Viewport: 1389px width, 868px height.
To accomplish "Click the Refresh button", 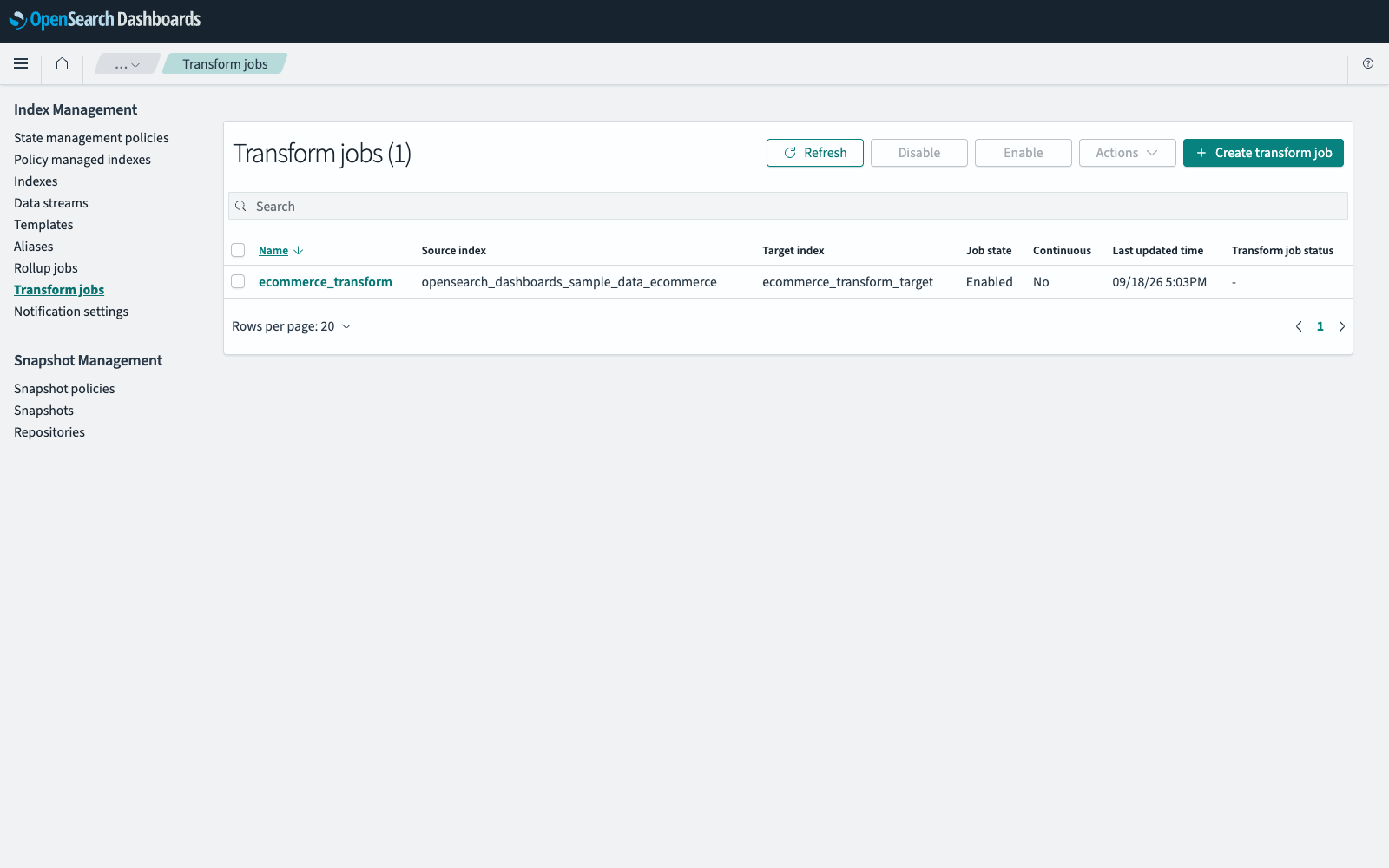I will pyautogui.click(x=815, y=153).
